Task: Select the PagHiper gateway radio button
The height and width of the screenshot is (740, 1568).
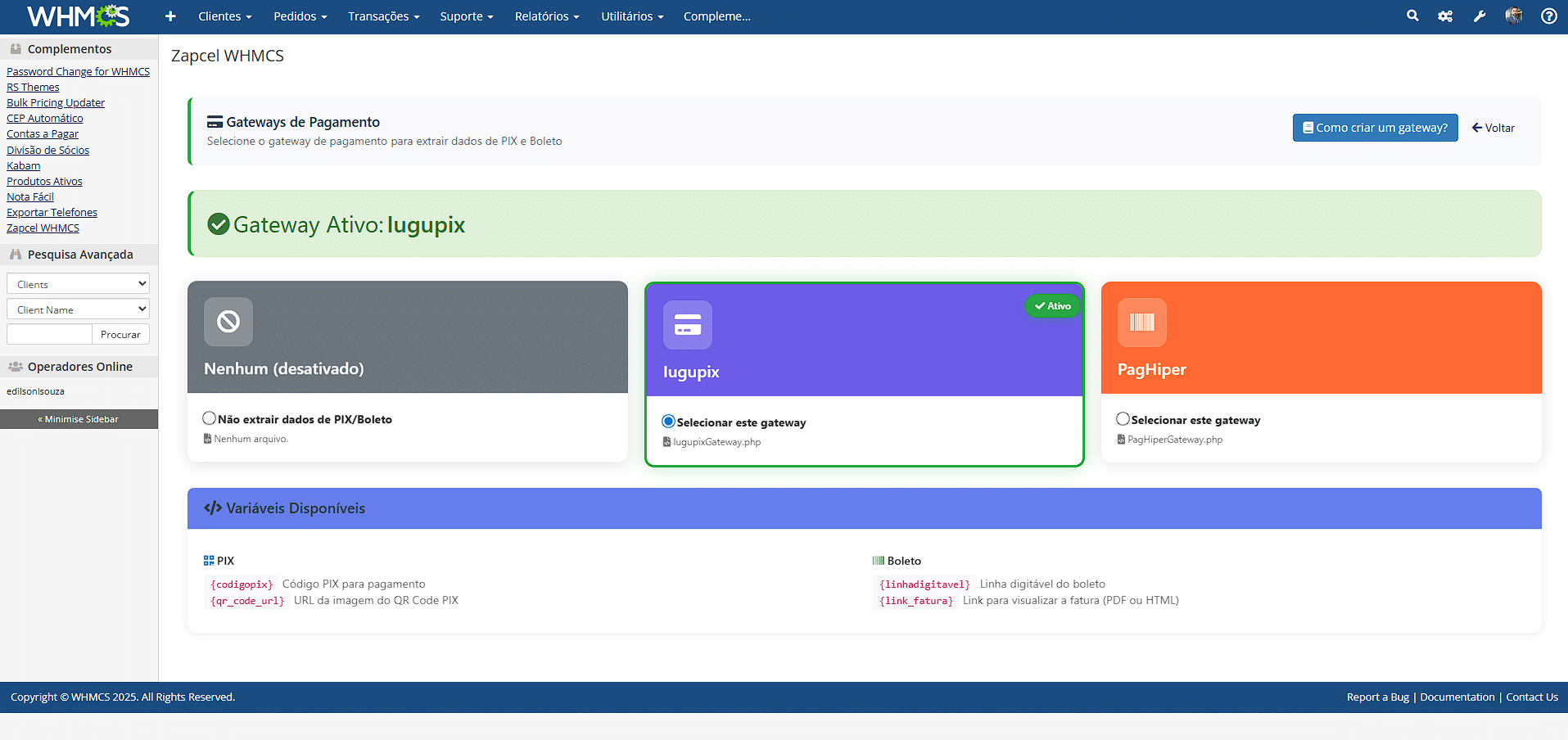Action: click(1123, 419)
